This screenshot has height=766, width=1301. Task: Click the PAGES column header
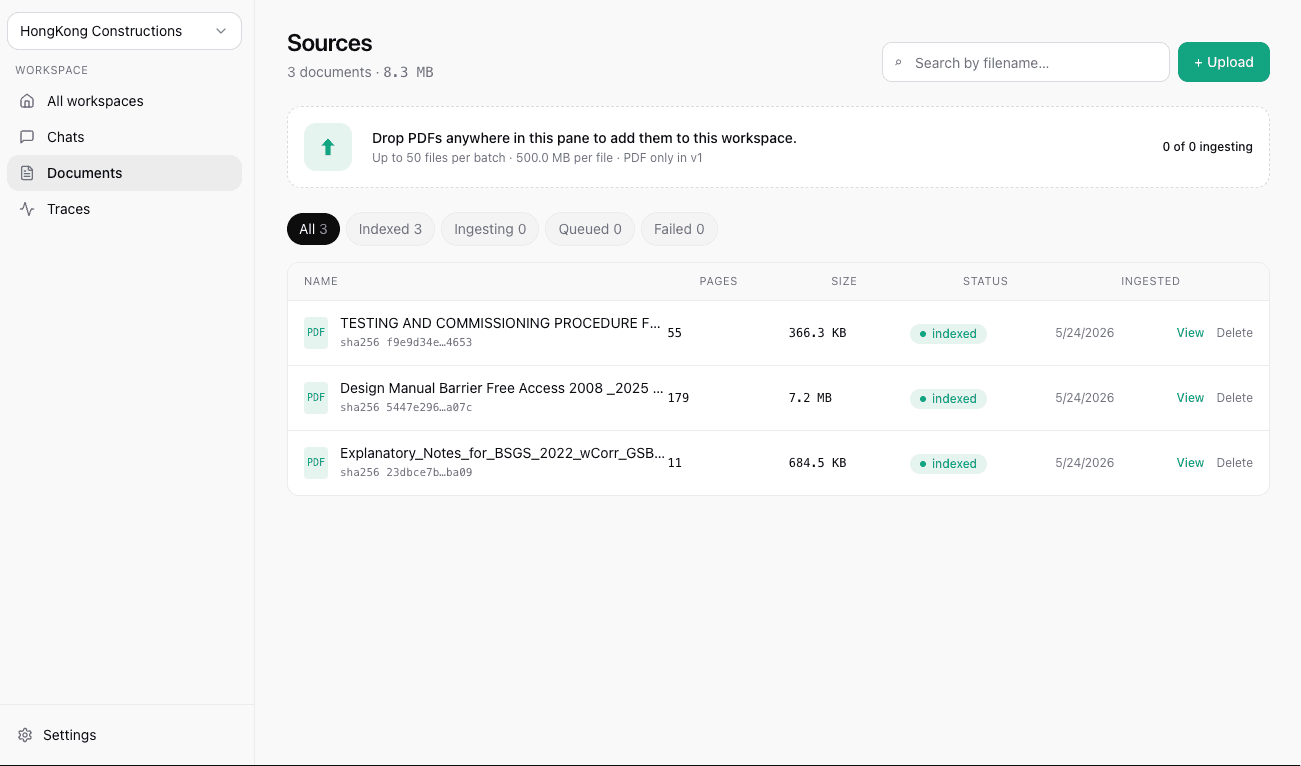click(x=718, y=282)
